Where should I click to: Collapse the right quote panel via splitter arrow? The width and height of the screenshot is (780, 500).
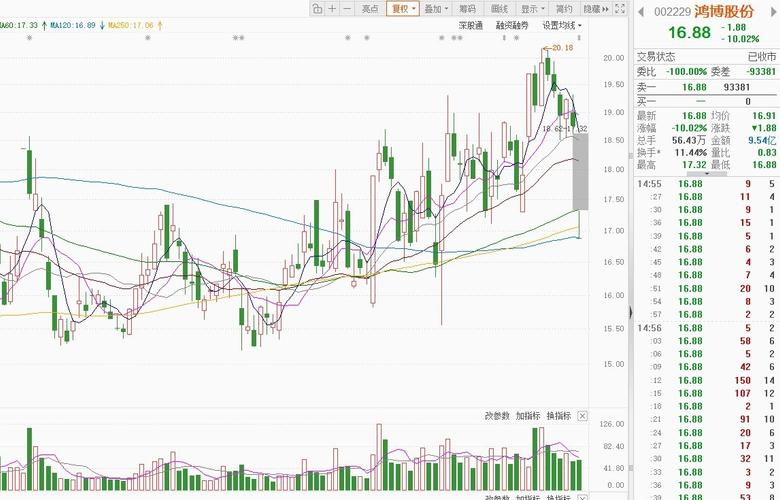(631, 312)
